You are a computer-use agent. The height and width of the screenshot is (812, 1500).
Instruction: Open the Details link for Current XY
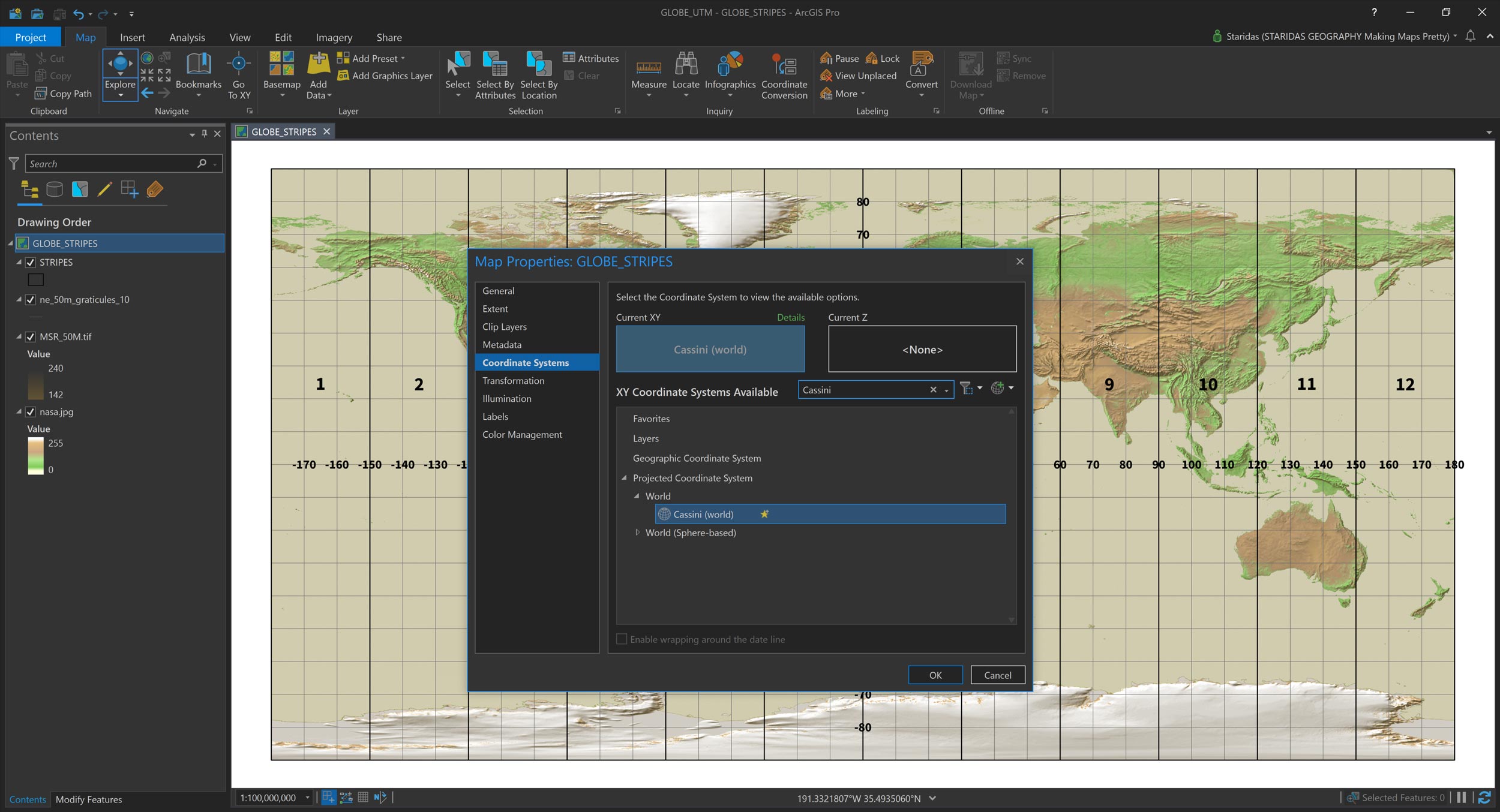(790, 317)
